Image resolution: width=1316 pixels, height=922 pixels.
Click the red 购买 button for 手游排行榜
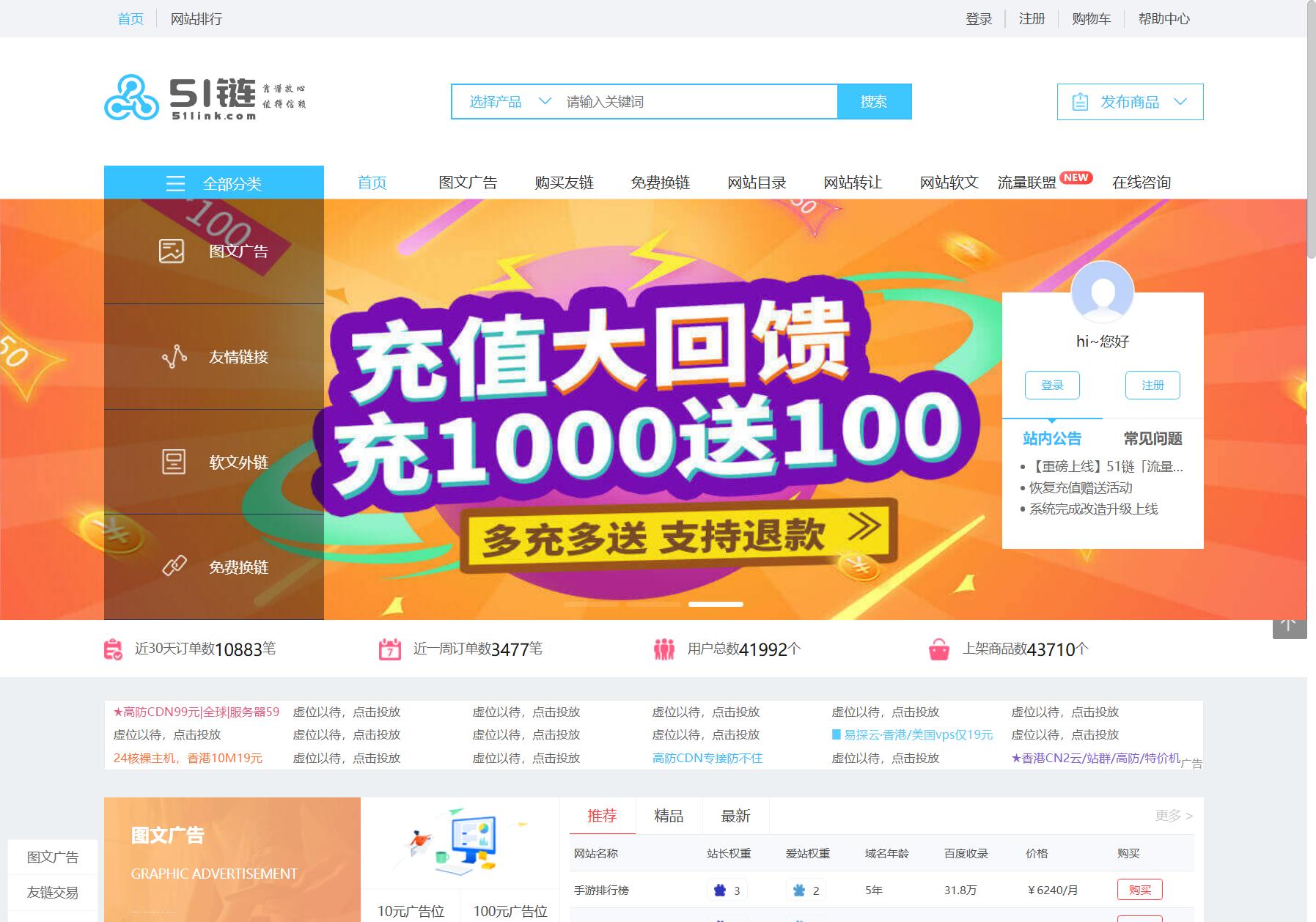point(1139,890)
